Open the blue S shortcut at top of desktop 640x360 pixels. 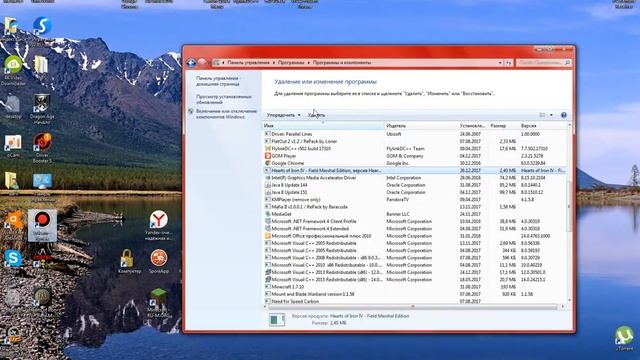[42, 27]
